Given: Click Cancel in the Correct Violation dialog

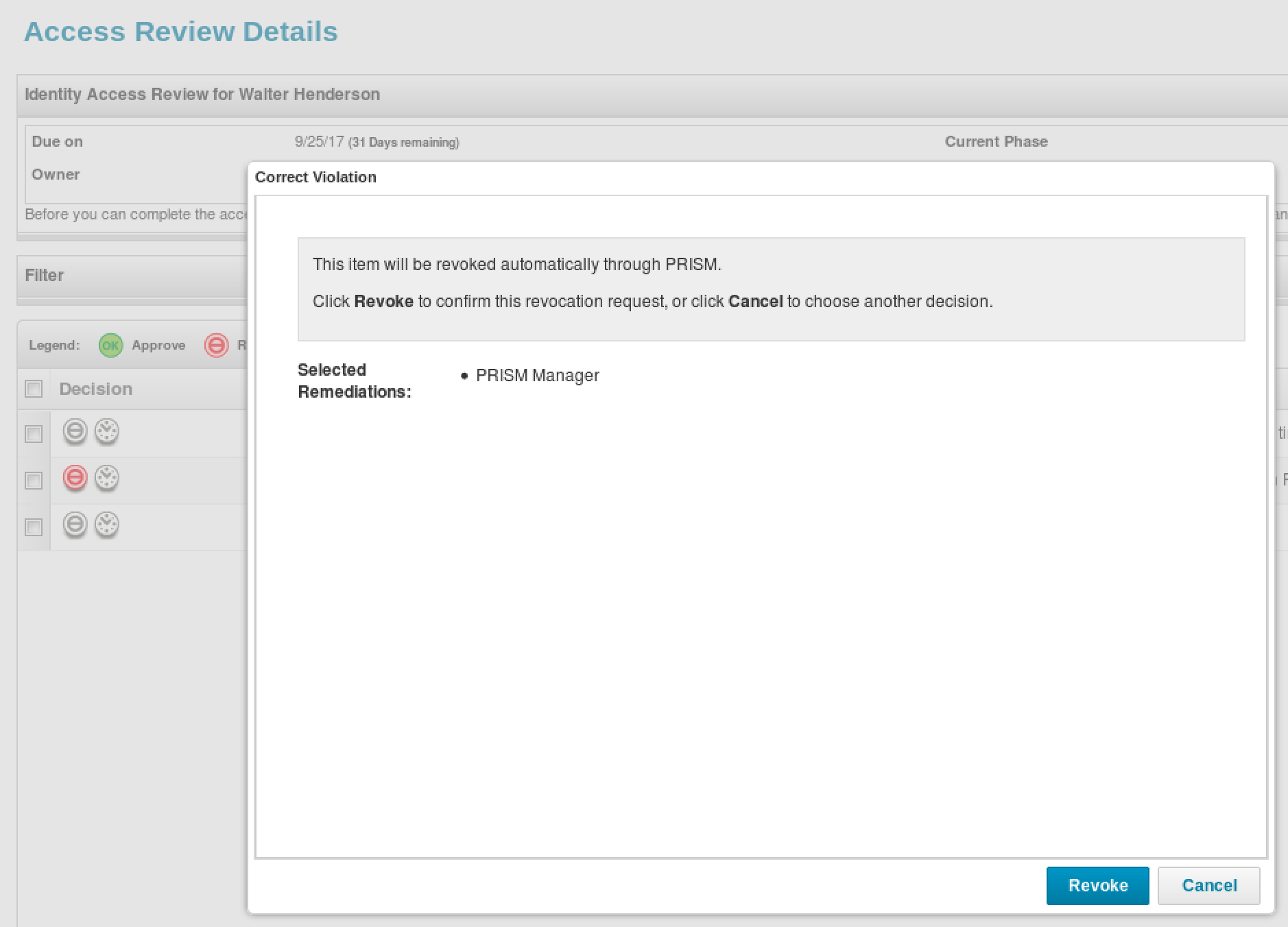Looking at the screenshot, I should tap(1209, 885).
